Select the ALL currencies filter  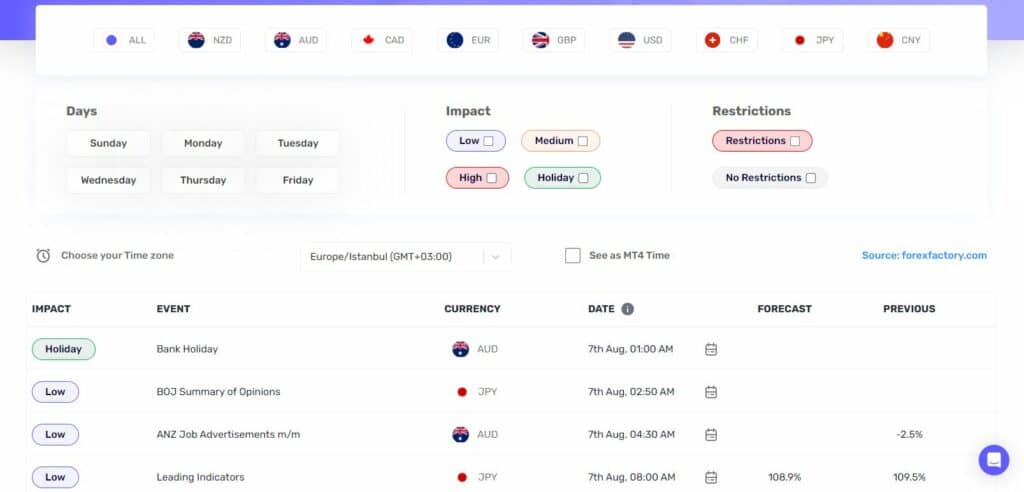[x=124, y=40]
